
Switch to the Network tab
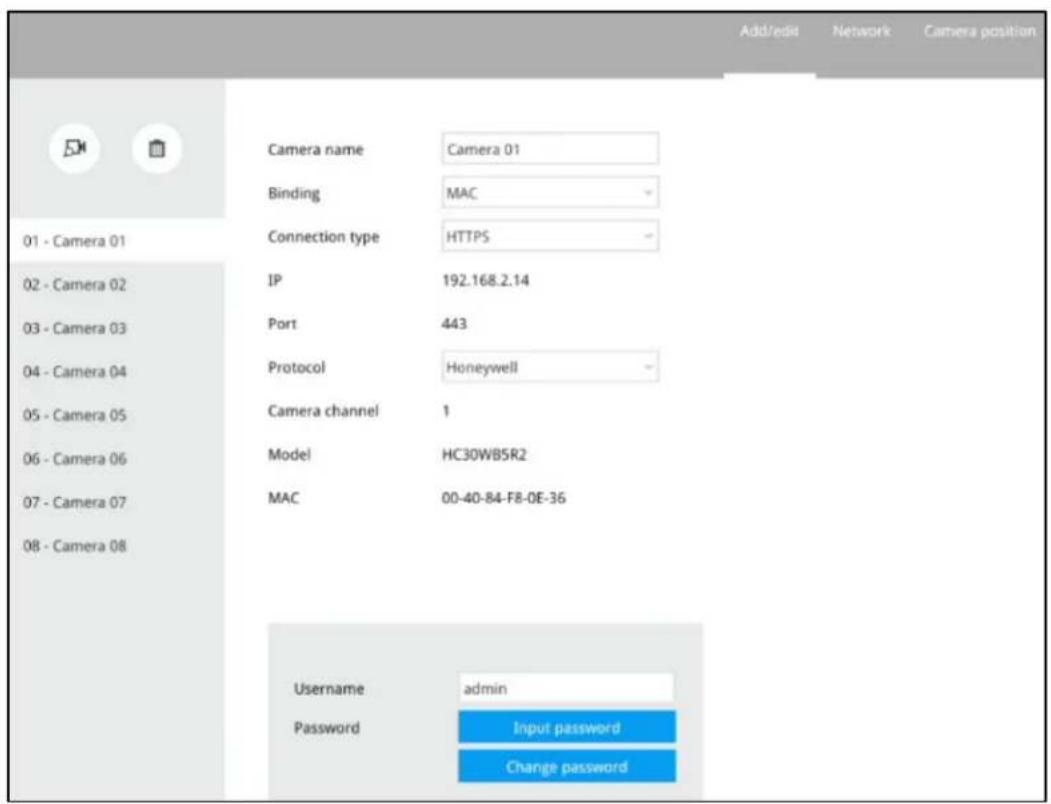pyautogui.click(x=861, y=32)
